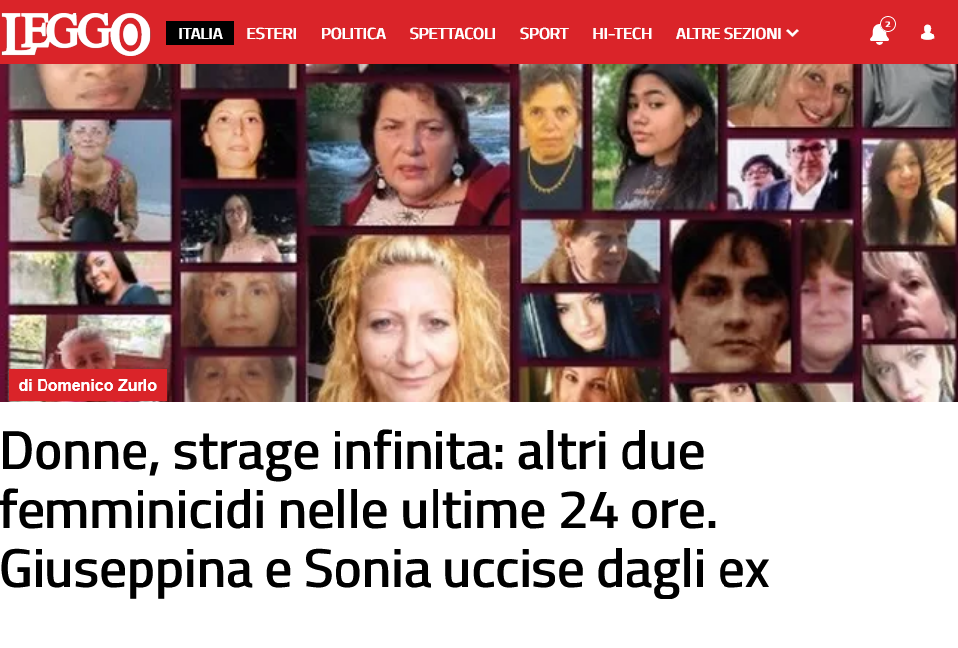The image size is (958, 648).
Task: Navigate to the Hi-Tech section
Action: coord(622,34)
